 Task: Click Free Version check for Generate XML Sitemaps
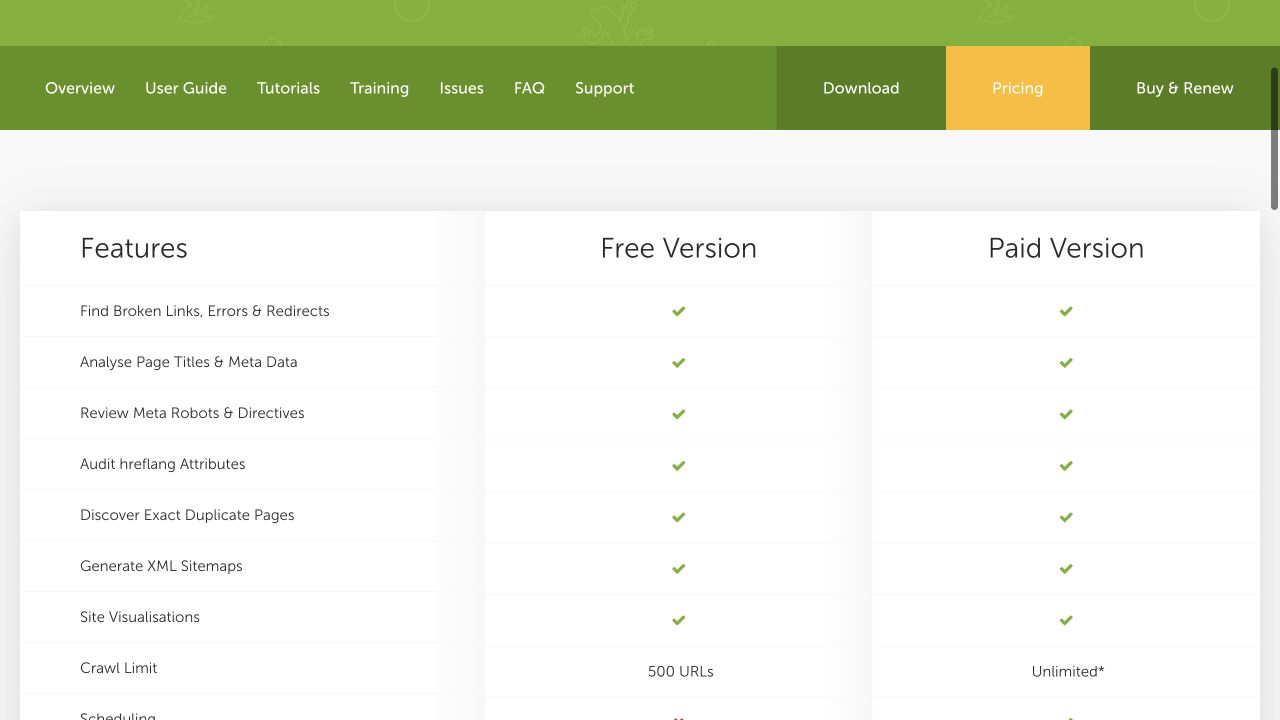[x=679, y=568]
